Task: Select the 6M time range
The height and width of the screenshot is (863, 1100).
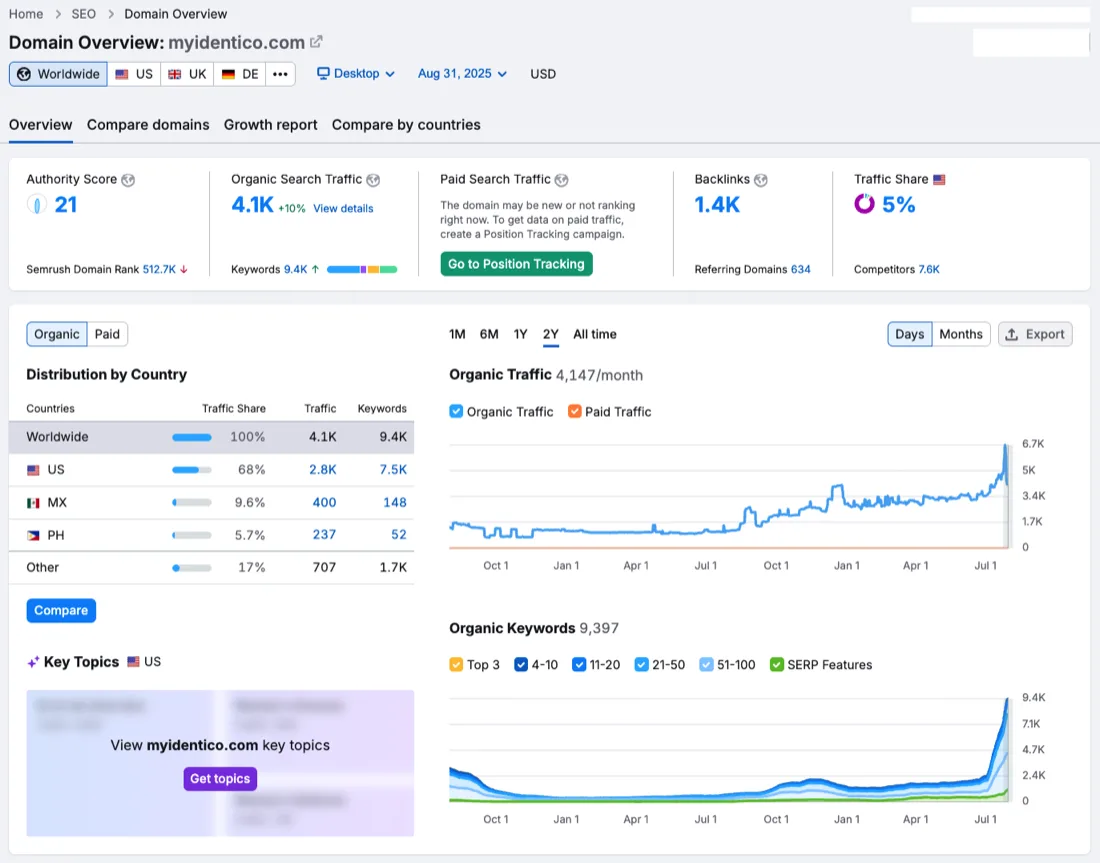Action: [x=489, y=334]
